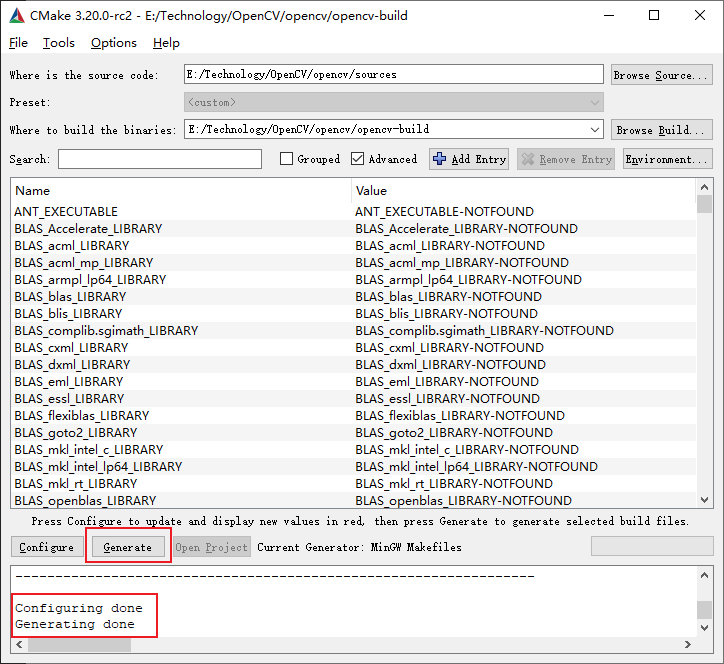Select the ANT_EXECUTABLE entry name

pyautogui.click(x=66, y=211)
